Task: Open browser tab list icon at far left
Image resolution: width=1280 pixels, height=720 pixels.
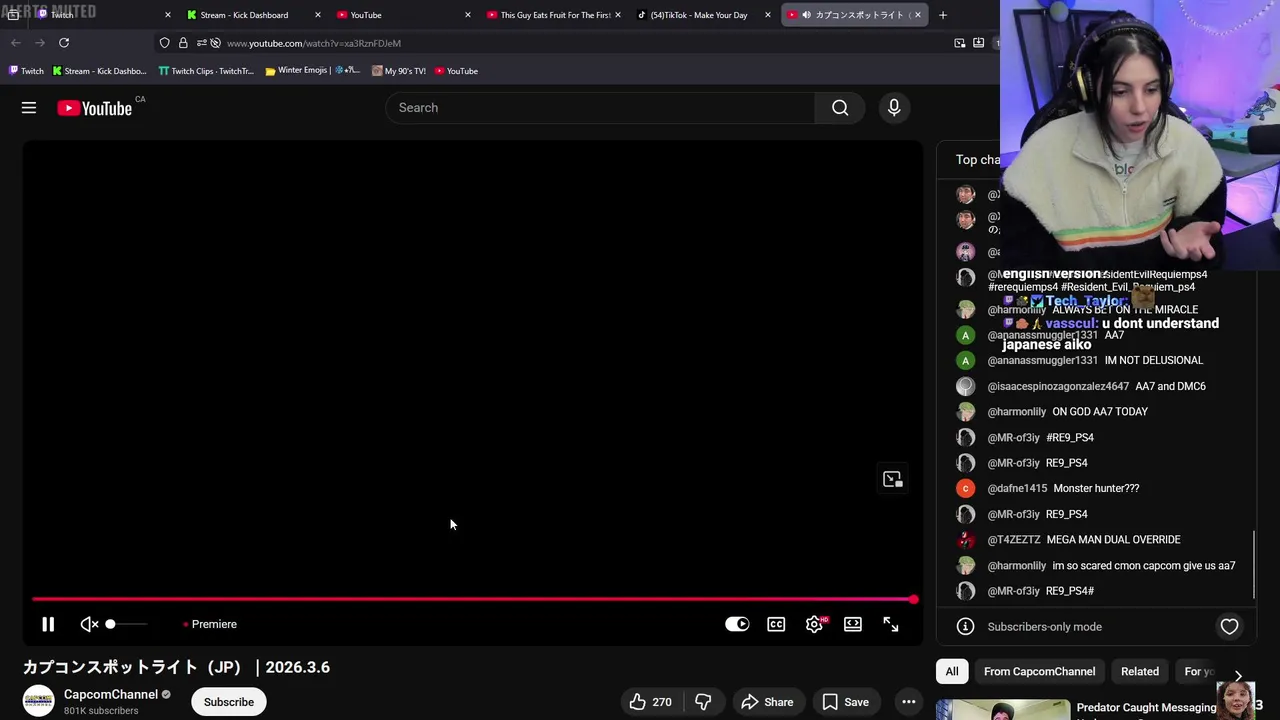Action: click(13, 15)
